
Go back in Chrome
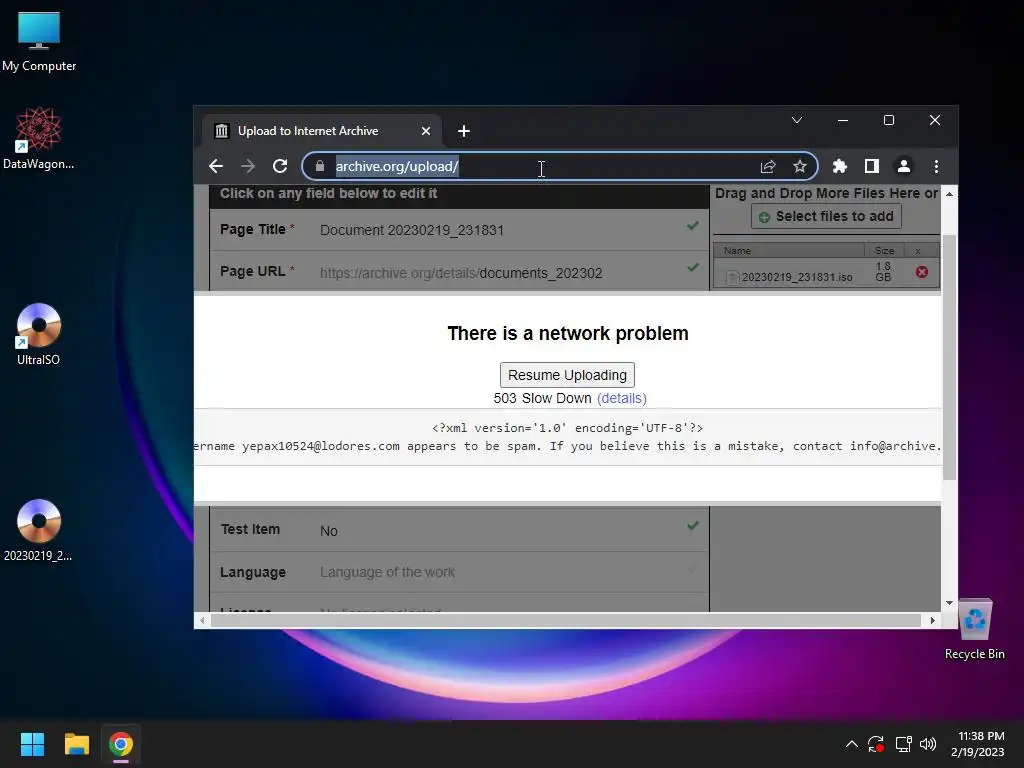tap(216, 167)
